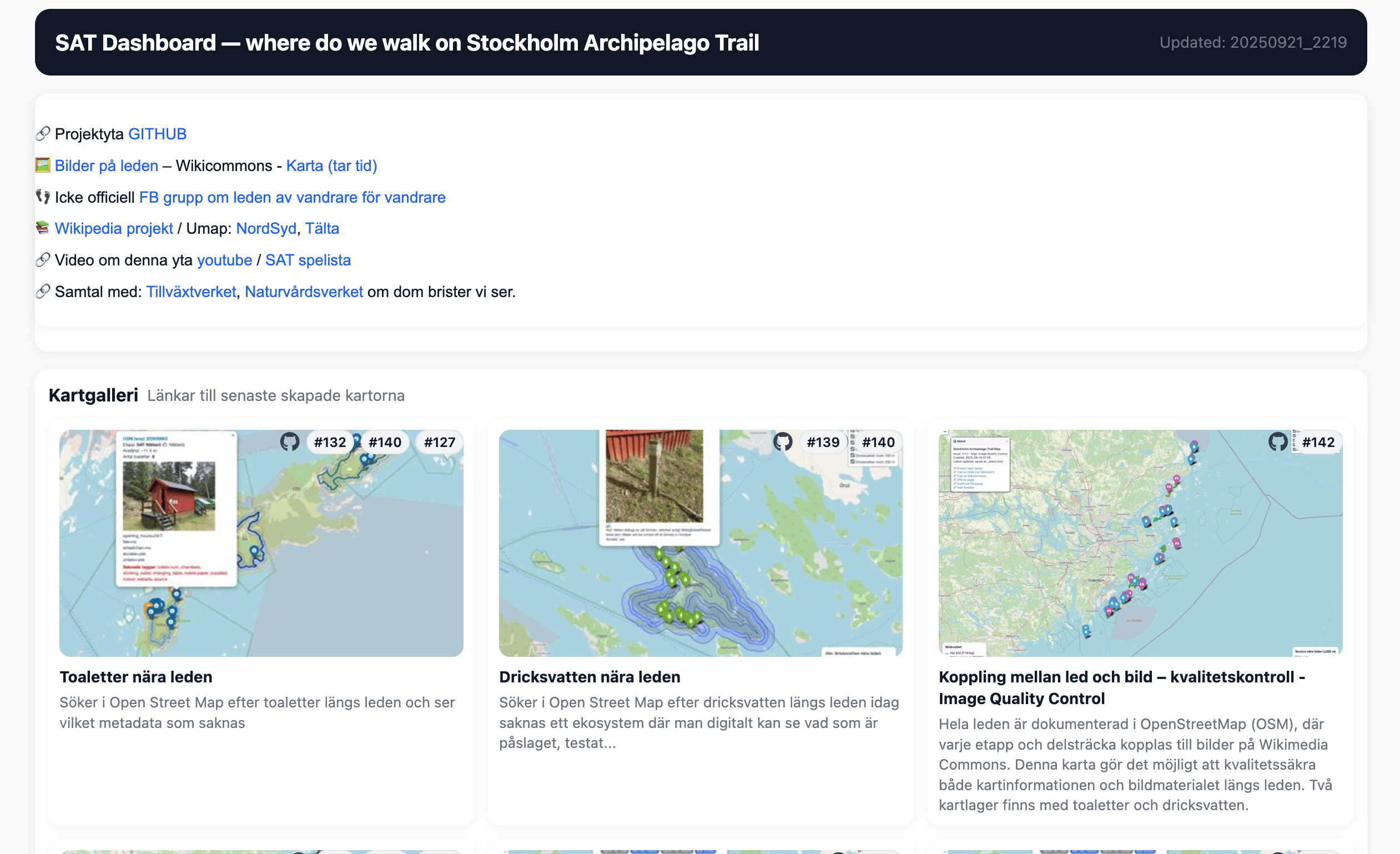Open NordSyd Umap link

tap(266, 228)
